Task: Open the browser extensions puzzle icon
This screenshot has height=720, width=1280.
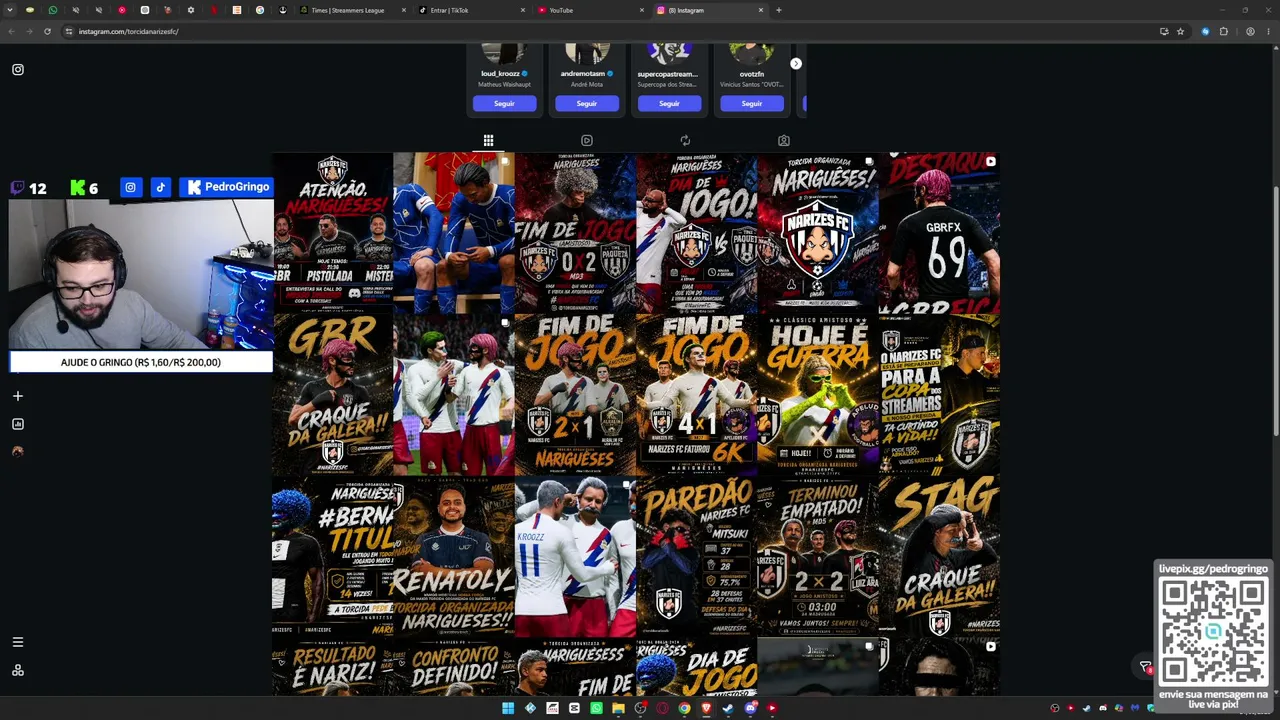Action: coord(1223,31)
